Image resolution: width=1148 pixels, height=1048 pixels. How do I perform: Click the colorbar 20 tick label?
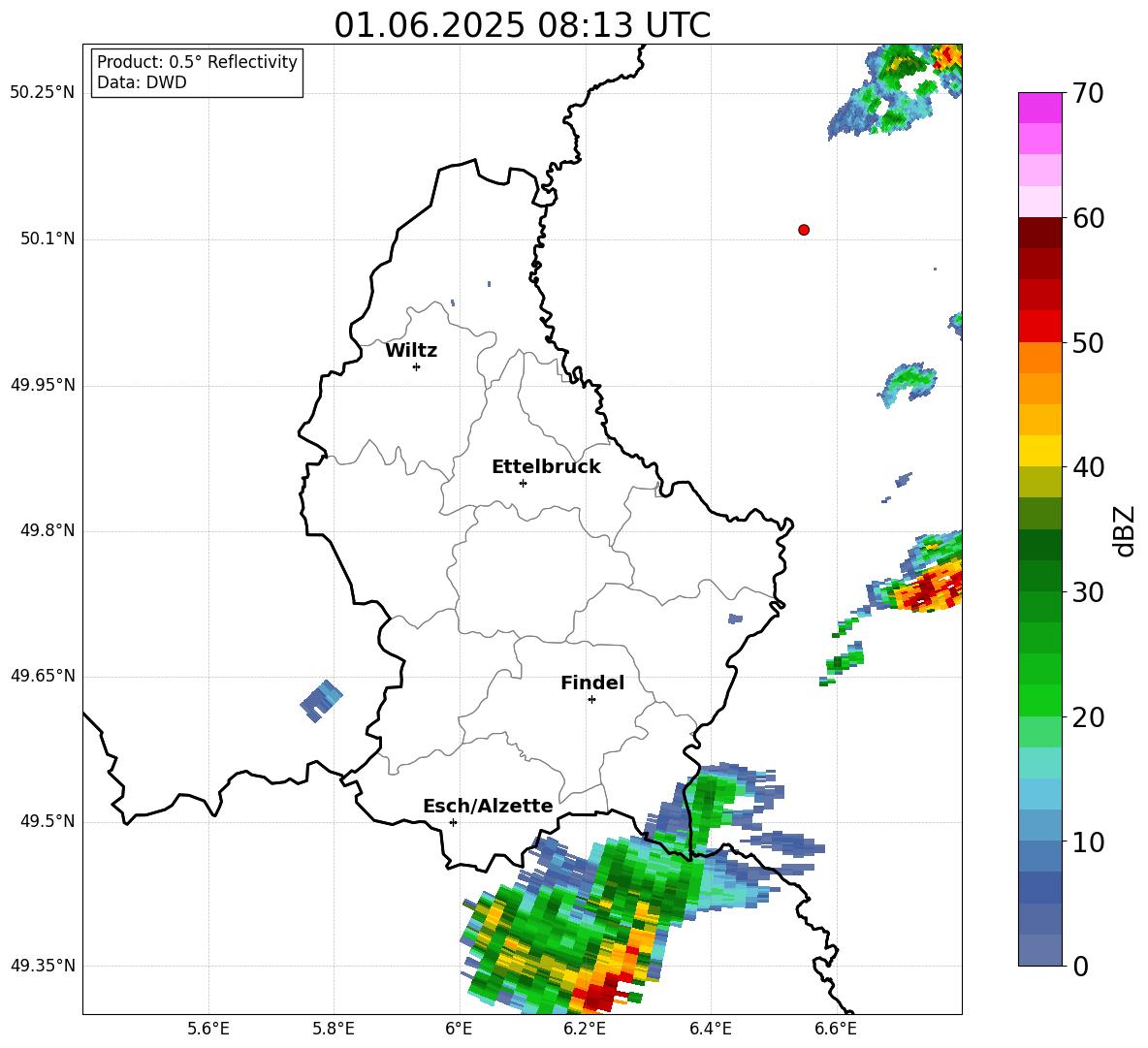[1088, 717]
